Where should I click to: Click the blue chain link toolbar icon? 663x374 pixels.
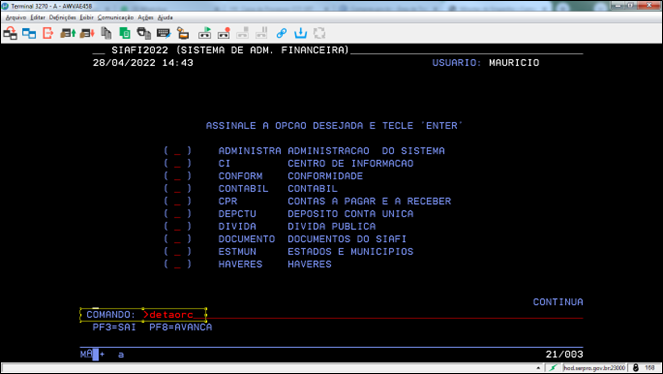click(x=282, y=33)
